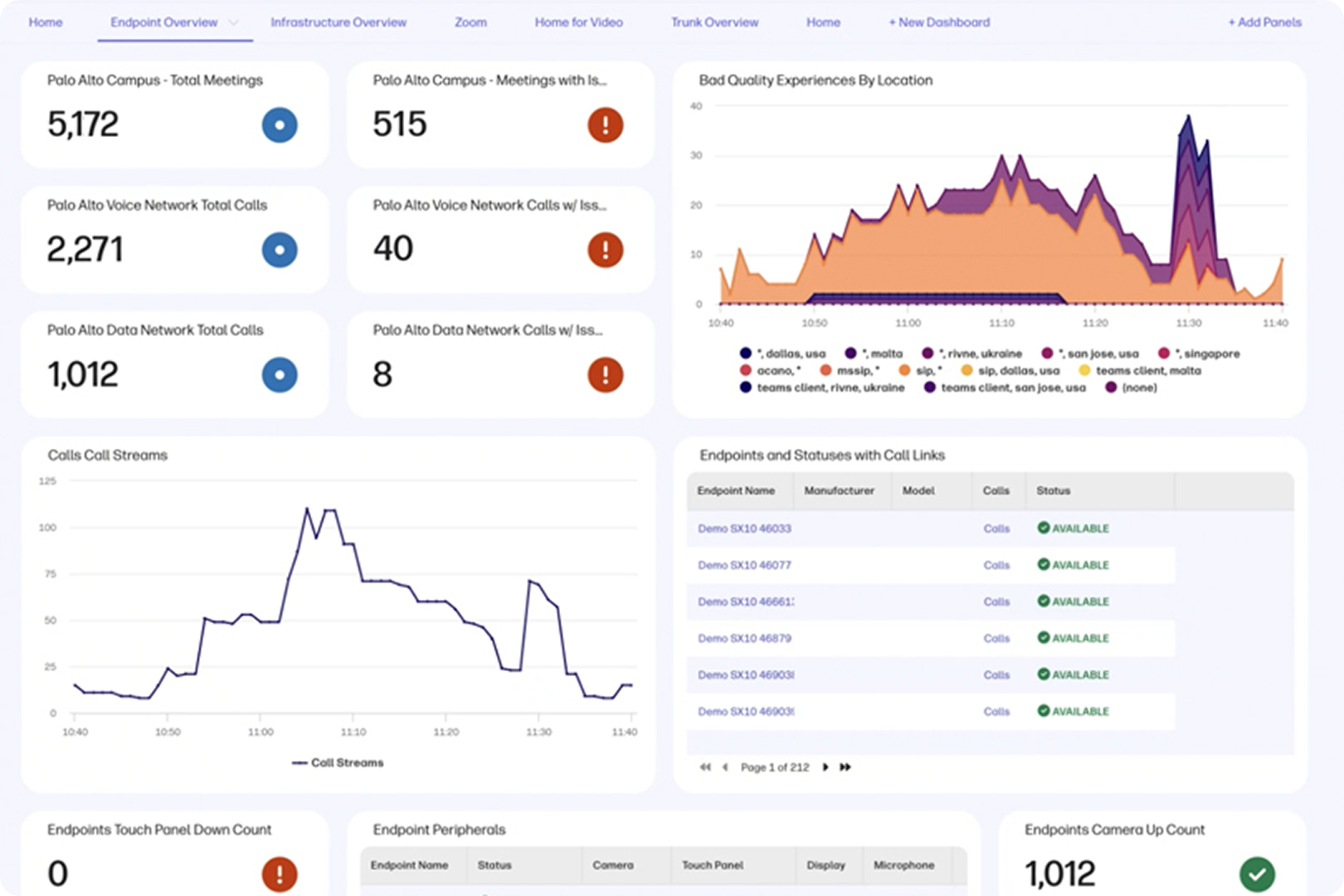Click the Add Panels button
The width and height of the screenshot is (1344, 896).
(1264, 22)
